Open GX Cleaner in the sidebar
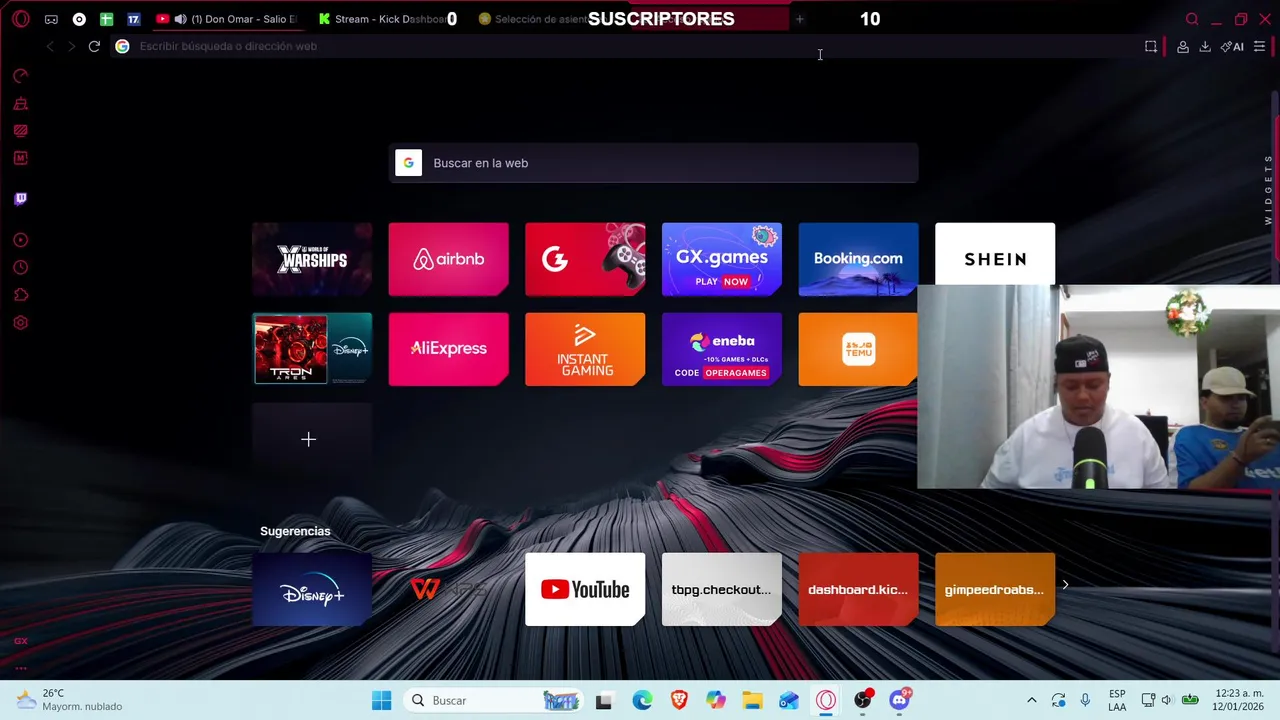Image resolution: width=1280 pixels, height=720 pixels. pyautogui.click(x=20, y=103)
